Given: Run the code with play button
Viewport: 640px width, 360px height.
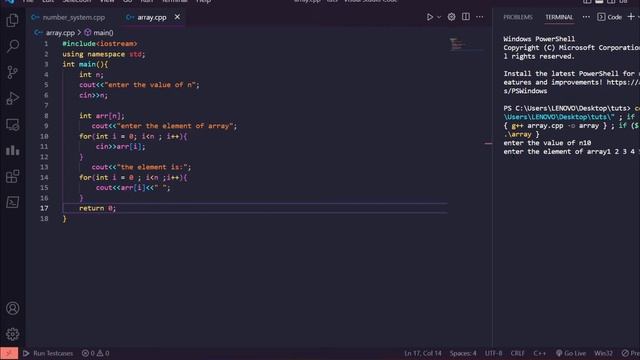Looking at the screenshot, I should [429, 17].
